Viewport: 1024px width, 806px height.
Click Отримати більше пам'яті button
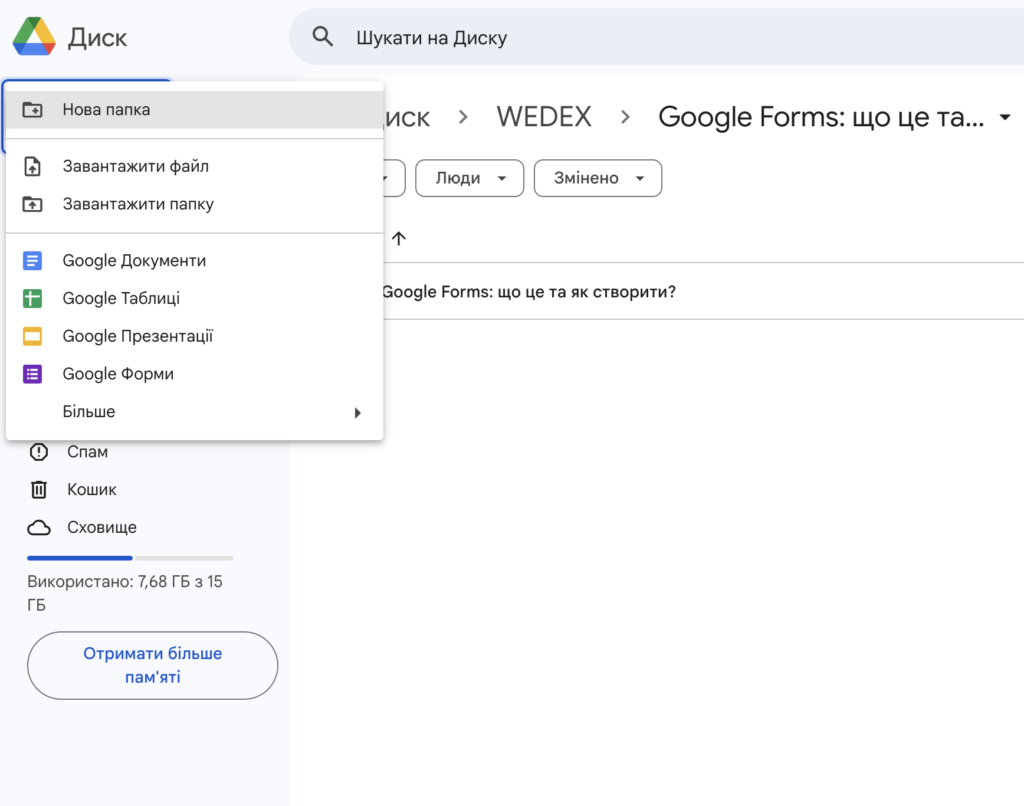(x=152, y=665)
